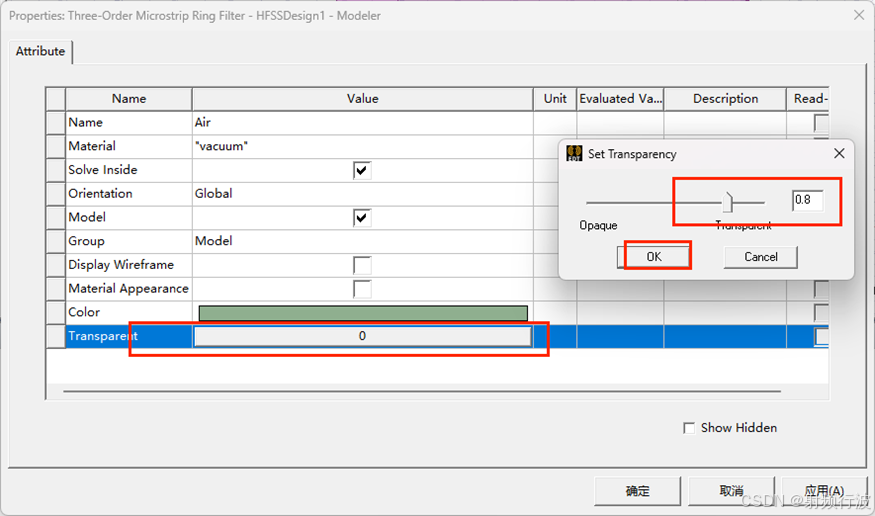This screenshot has width=875, height=516.
Task: Click the Name column header
Action: (x=129, y=99)
